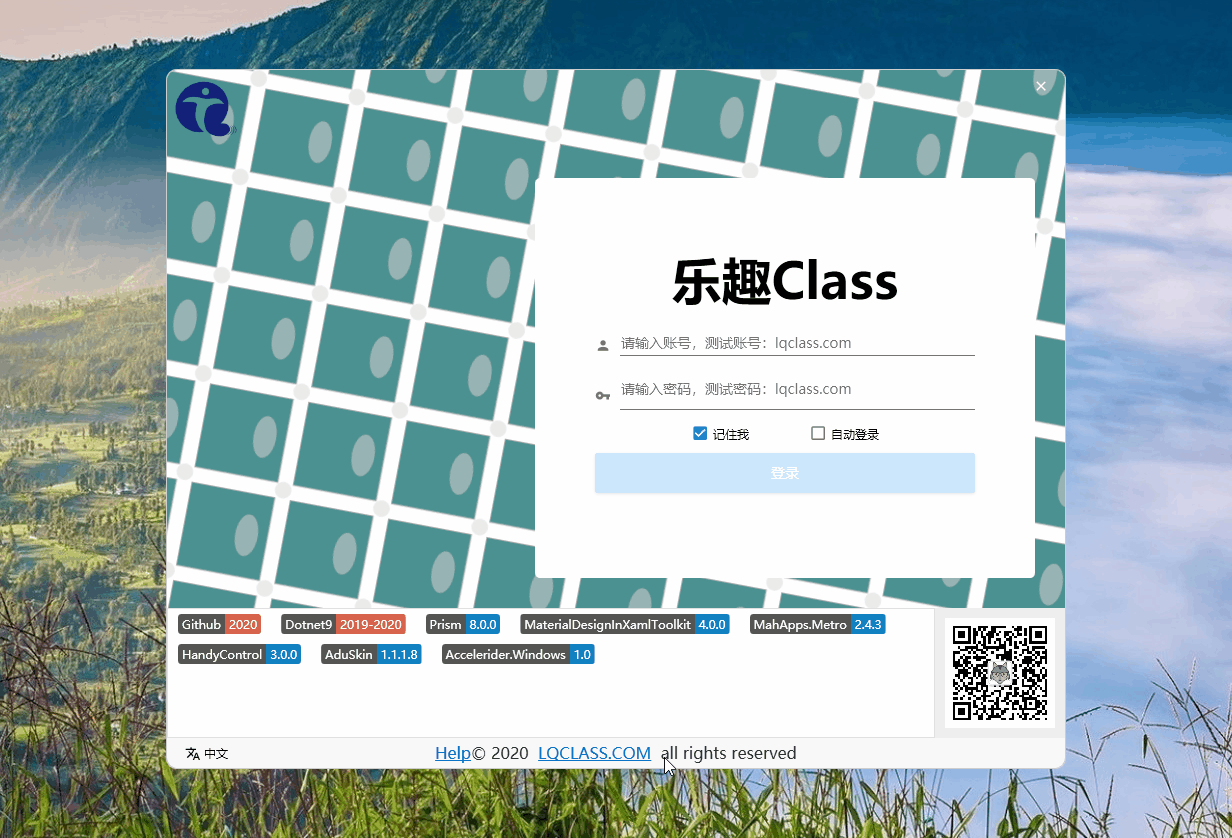Click the blue app logo icon
Viewport: 1232px width, 838px height.
tap(203, 109)
